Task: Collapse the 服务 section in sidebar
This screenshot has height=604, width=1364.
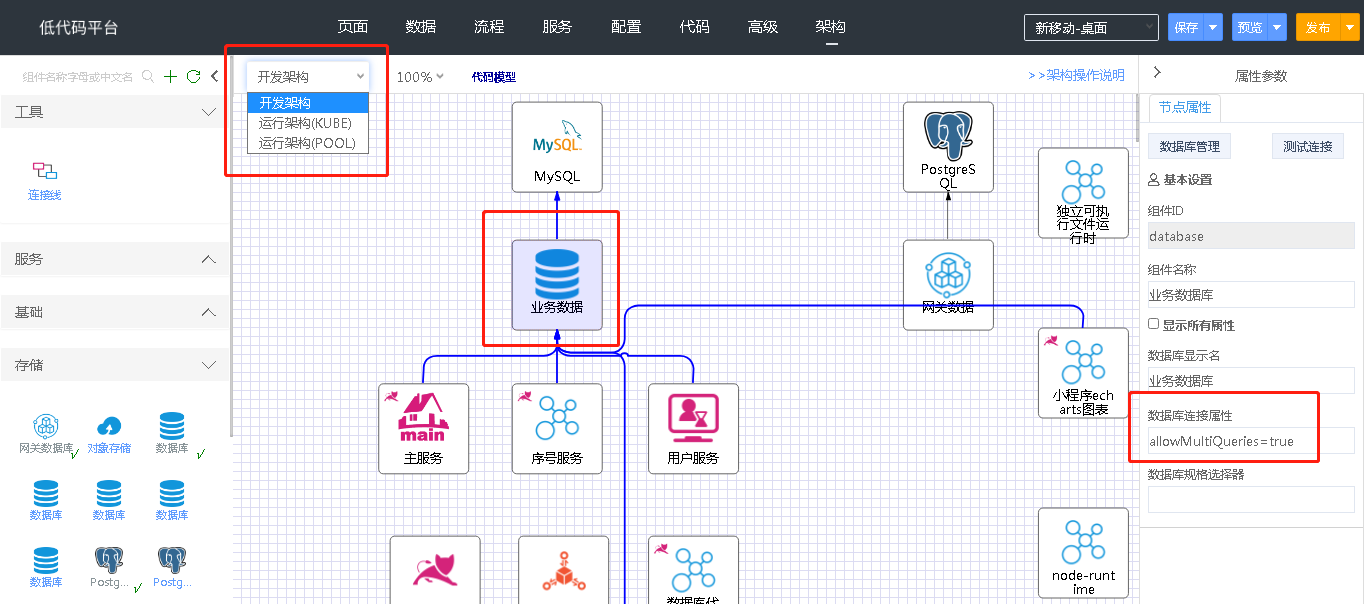Action: [x=208, y=259]
